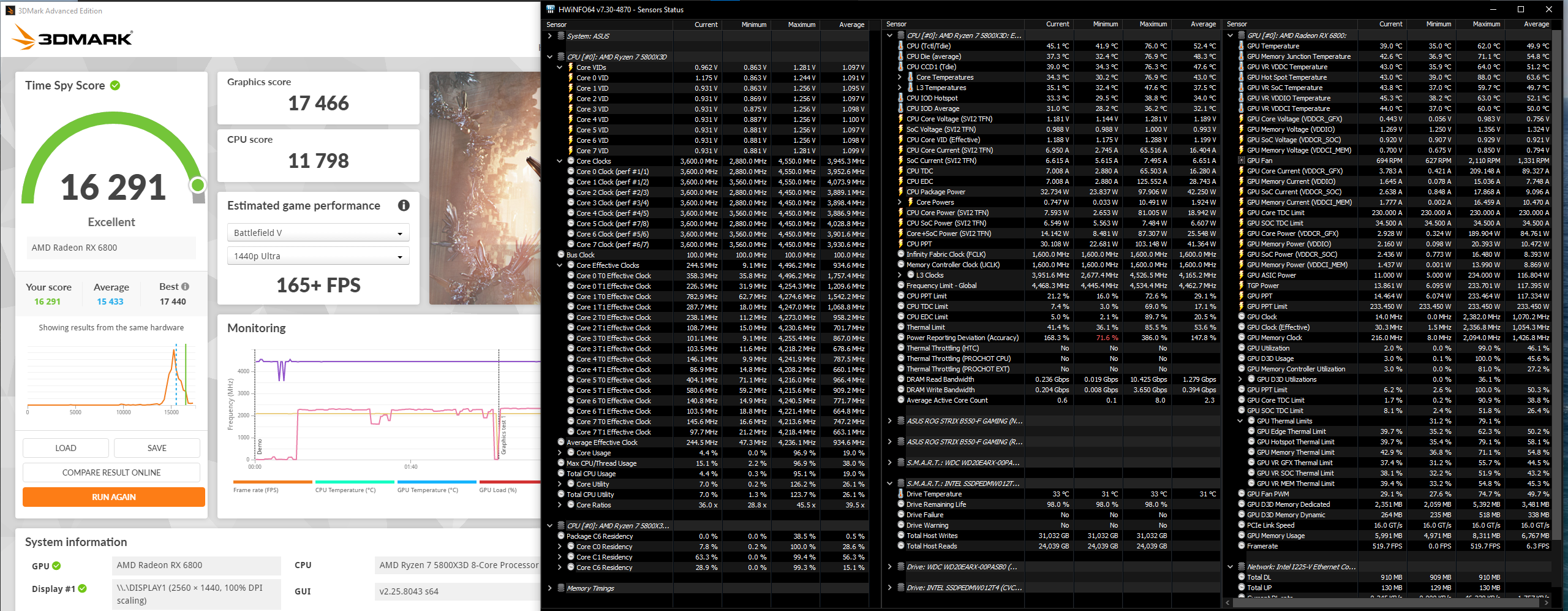Expand the Core Usage node
Screen dimensions: 1568x611
point(560,453)
